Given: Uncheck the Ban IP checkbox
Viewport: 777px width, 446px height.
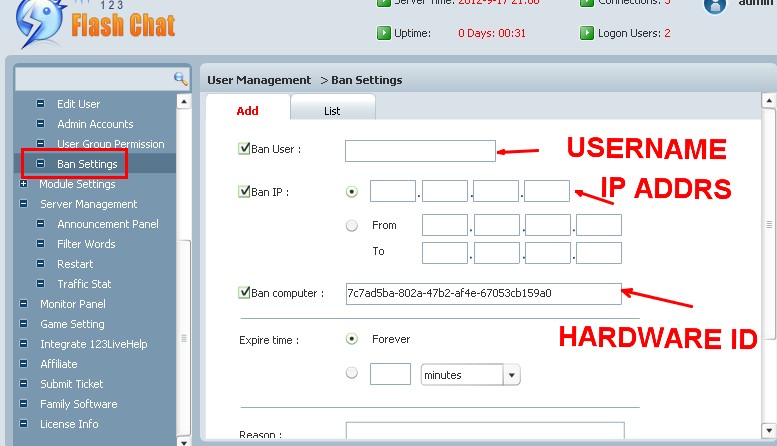Looking at the screenshot, I should 244,191.
